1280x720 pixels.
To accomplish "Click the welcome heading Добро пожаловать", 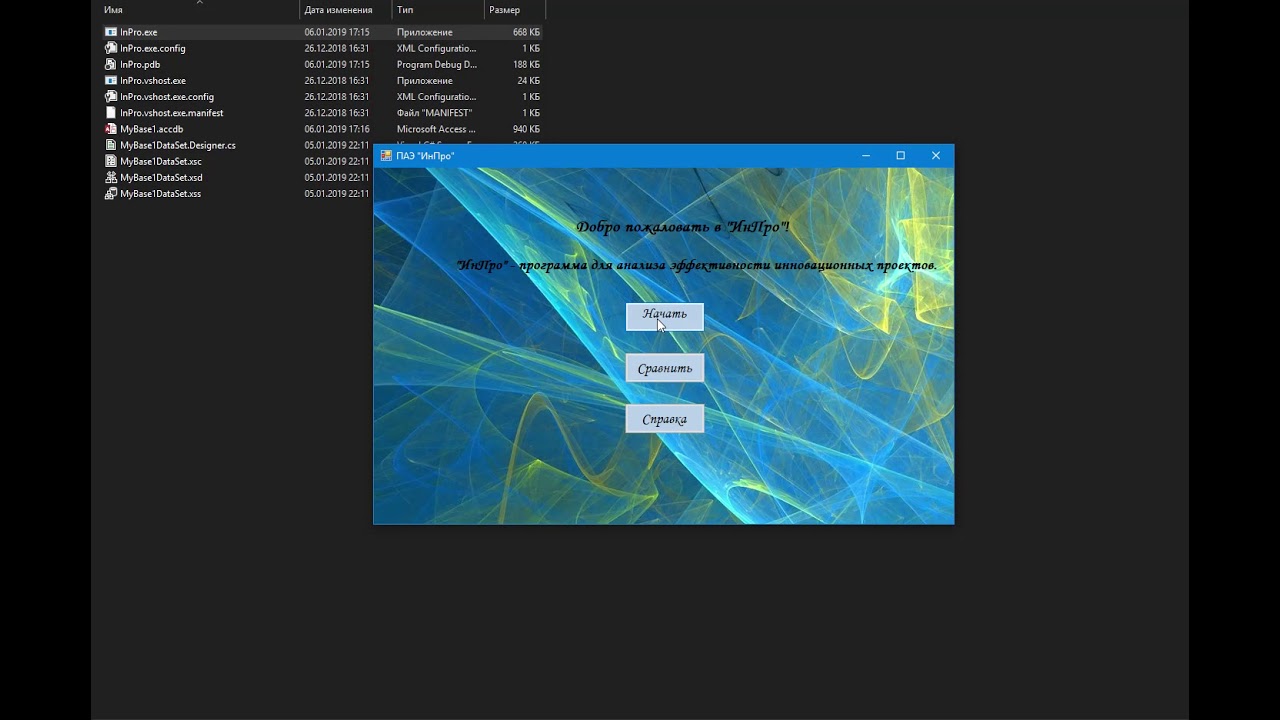I will pos(683,227).
